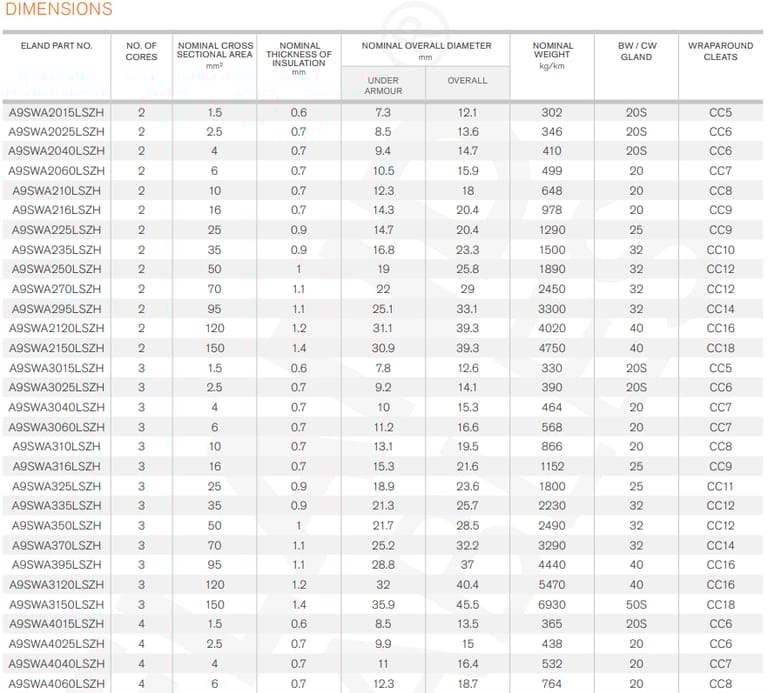Select part number A9SWA4060LSZH

(56, 683)
